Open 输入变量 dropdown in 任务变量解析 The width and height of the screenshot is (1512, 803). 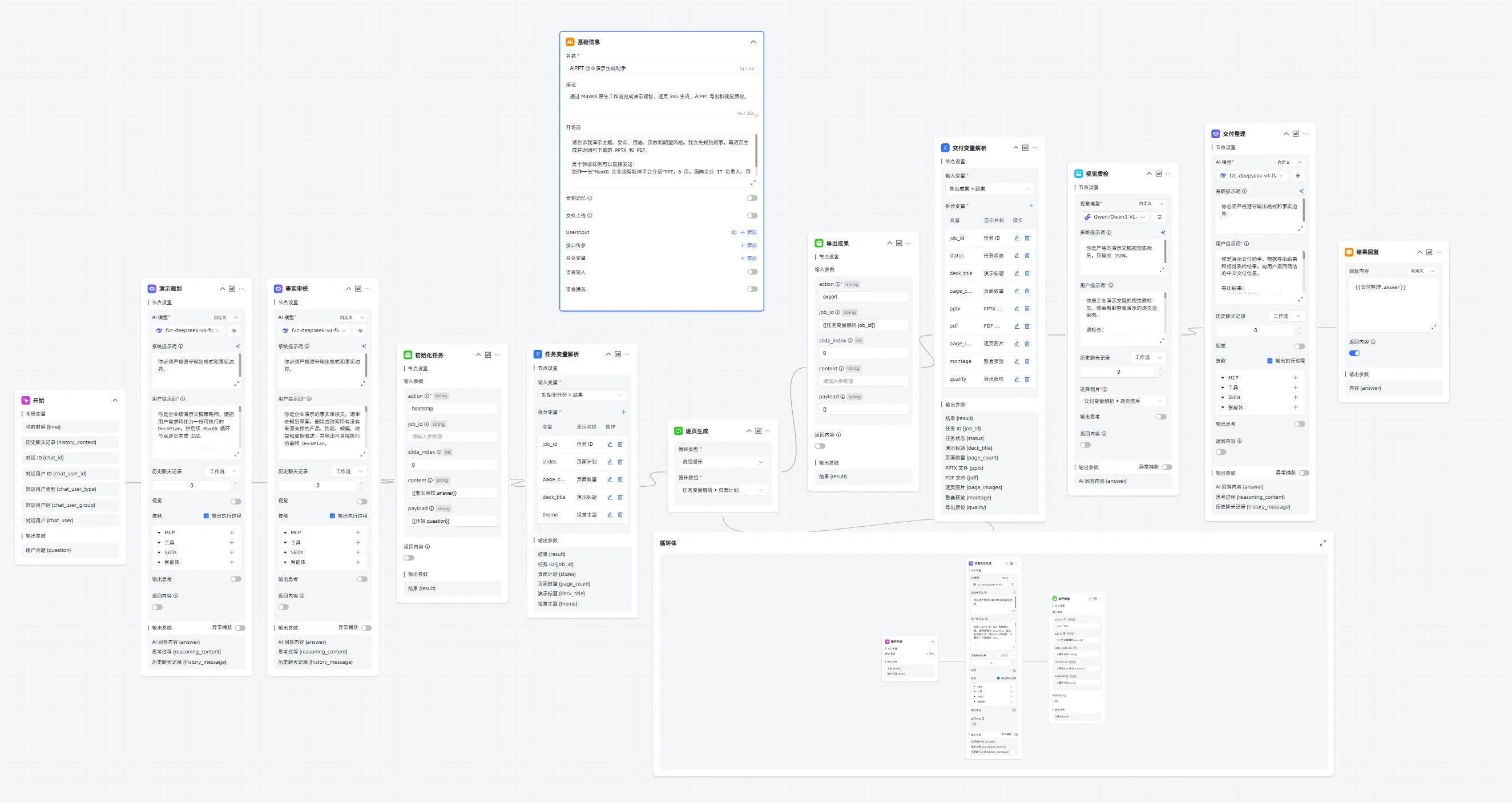(583, 395)
